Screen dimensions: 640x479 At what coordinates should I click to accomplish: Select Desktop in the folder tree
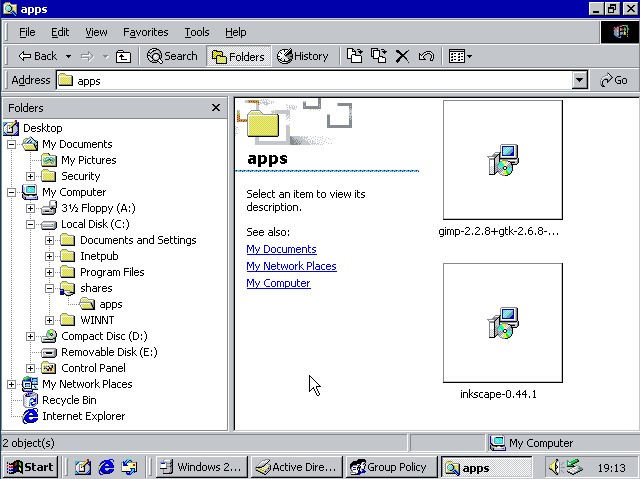click(x=42, y=128)
